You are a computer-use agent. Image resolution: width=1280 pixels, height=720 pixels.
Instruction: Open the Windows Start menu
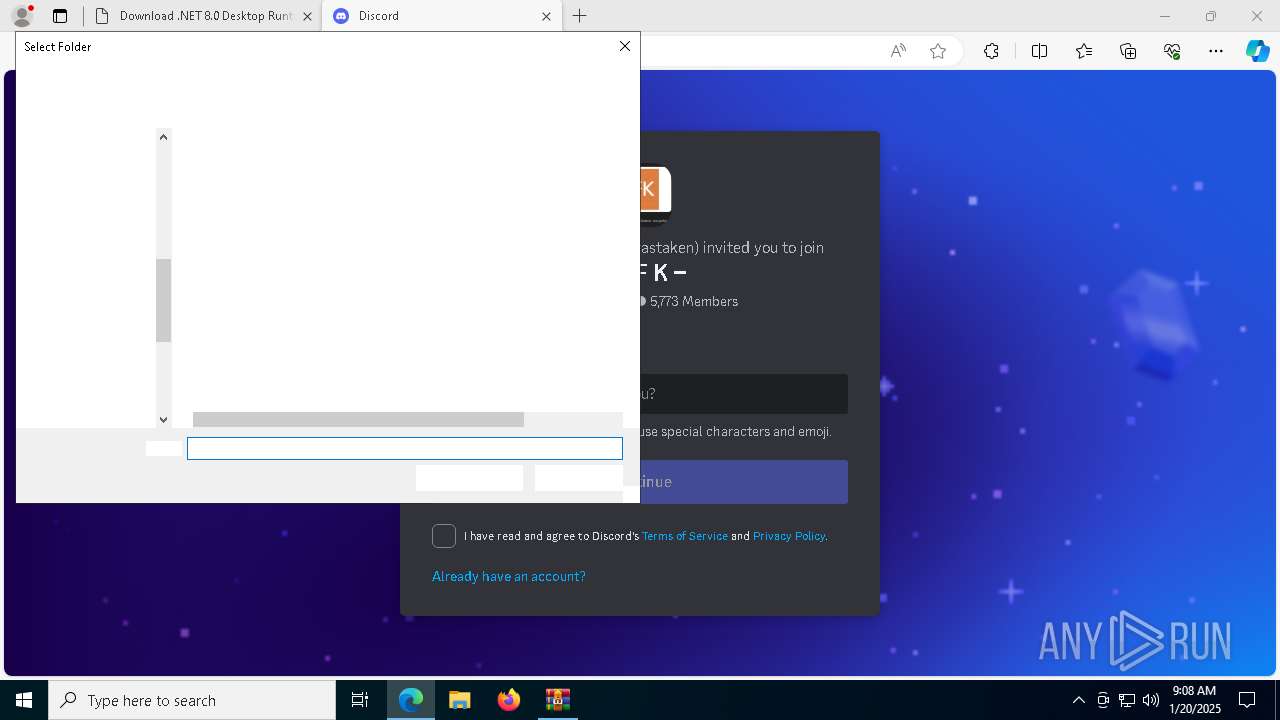[x=24, y=700]
